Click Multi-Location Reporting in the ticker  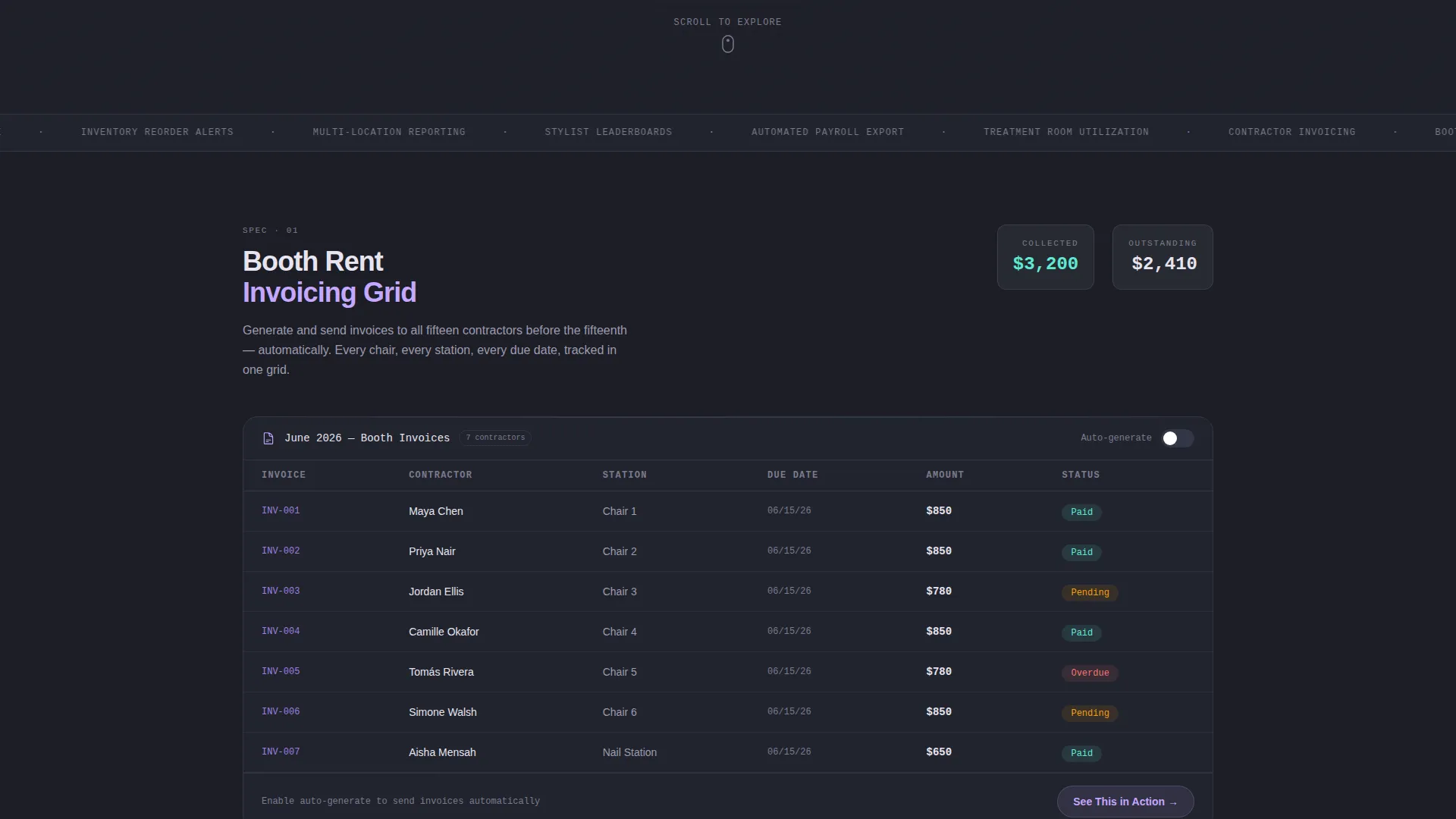tap(389, 132)
